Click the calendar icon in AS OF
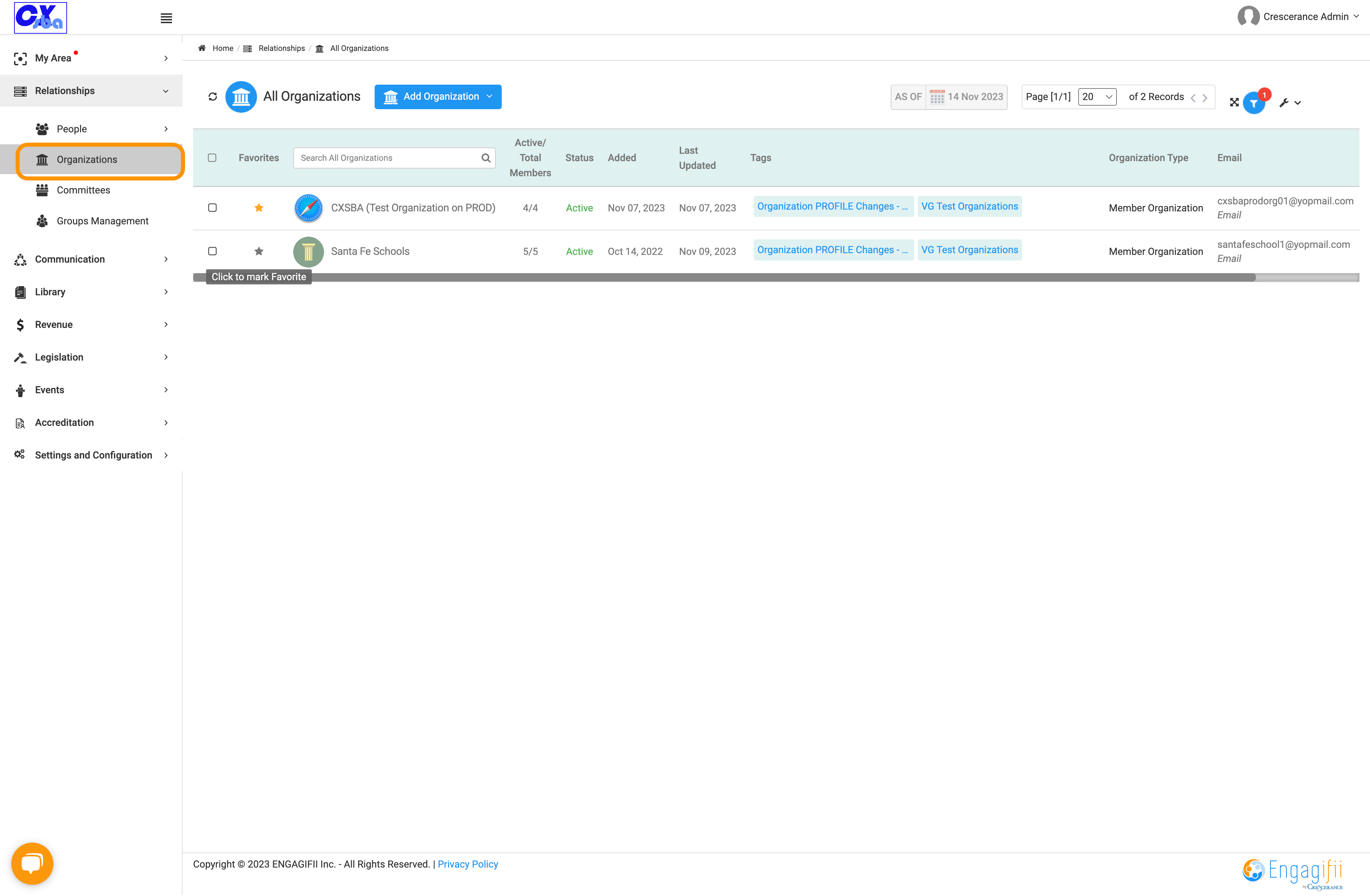 pos(936,97)
